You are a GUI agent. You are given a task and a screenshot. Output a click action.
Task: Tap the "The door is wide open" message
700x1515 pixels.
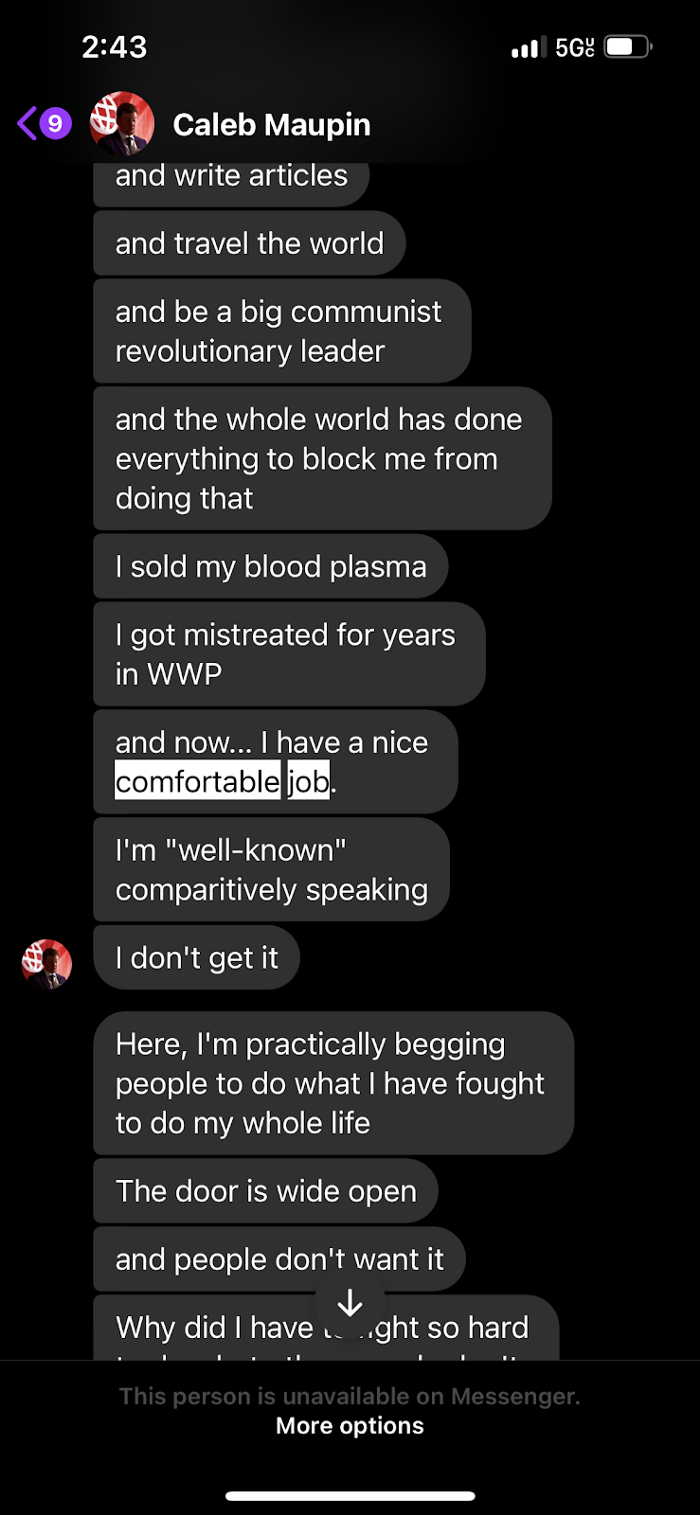click(266, 1191)
